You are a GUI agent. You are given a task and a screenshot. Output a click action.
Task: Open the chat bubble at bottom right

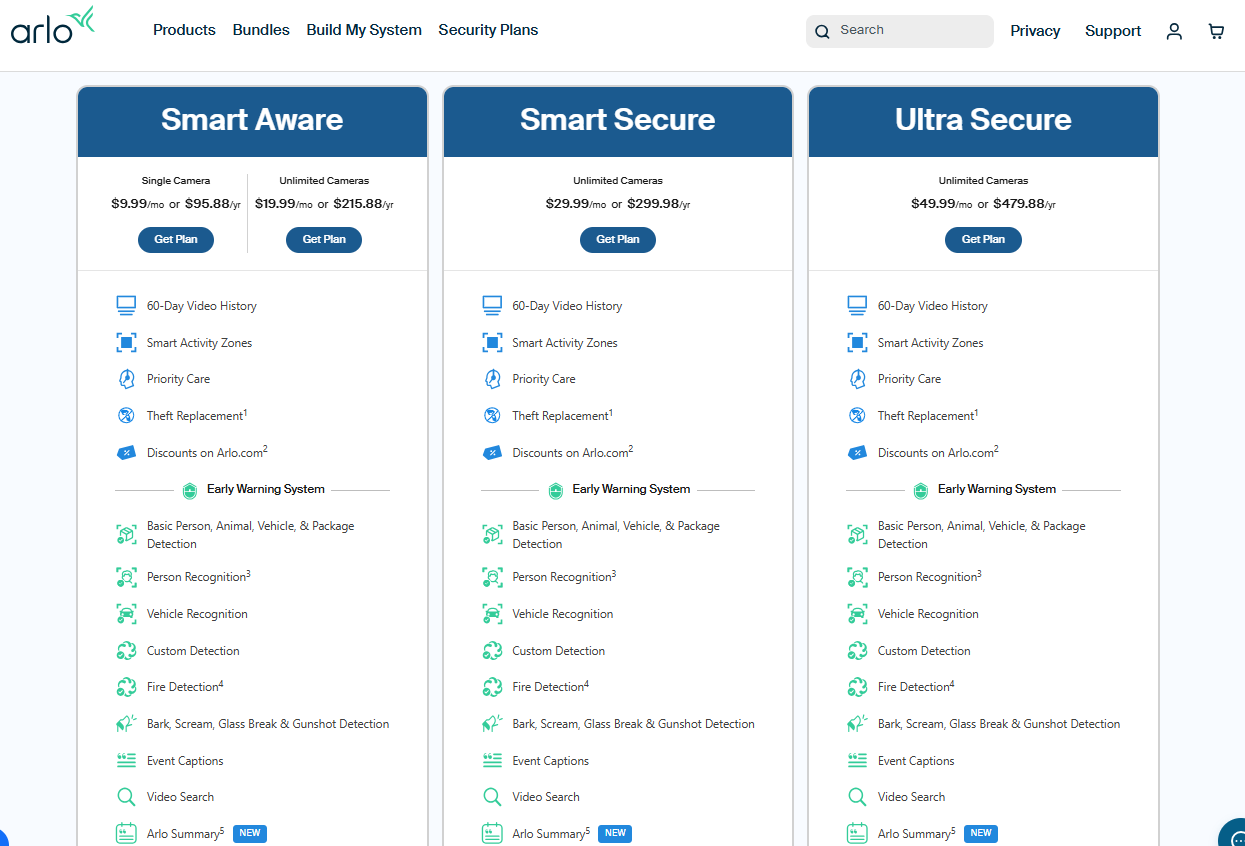(1232, 834)
